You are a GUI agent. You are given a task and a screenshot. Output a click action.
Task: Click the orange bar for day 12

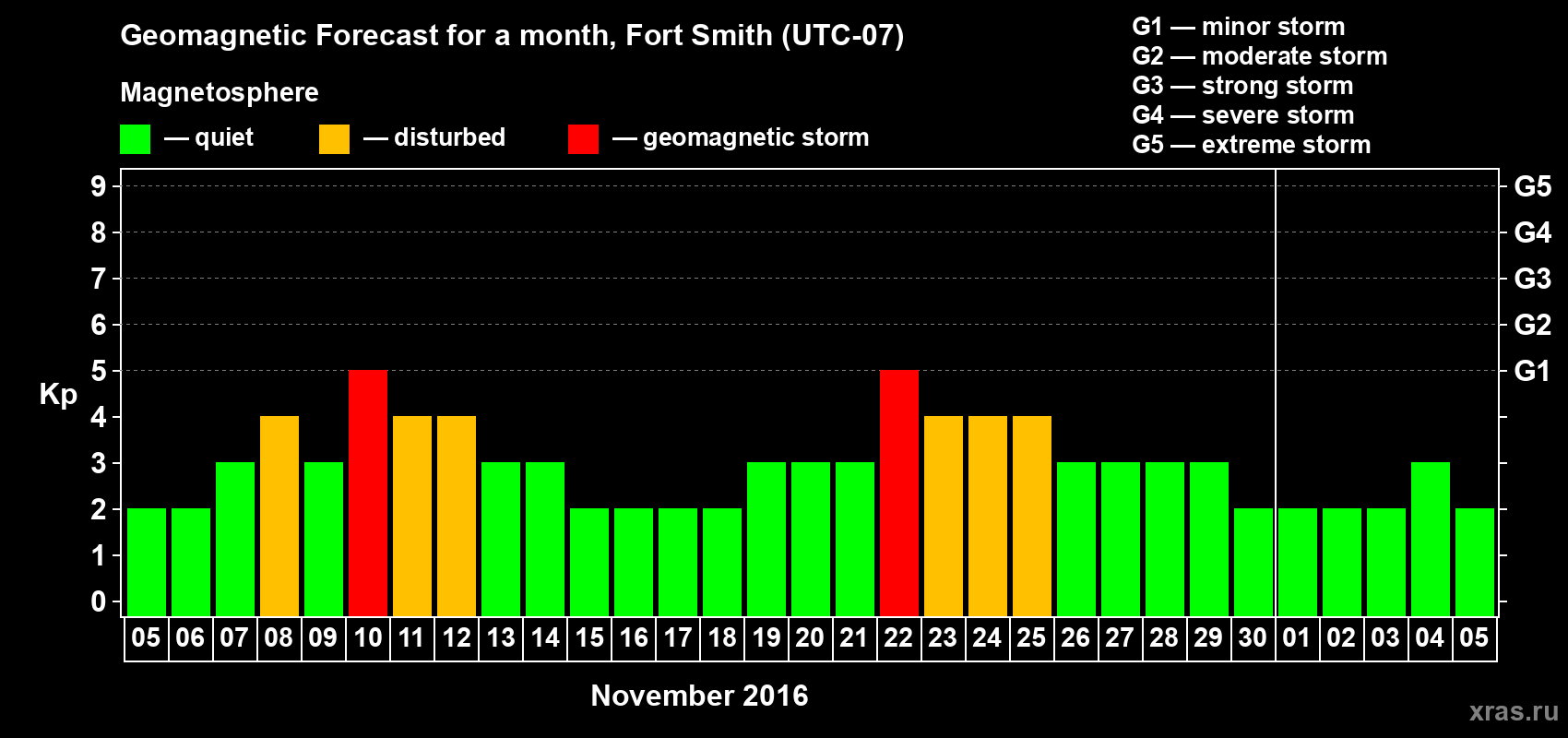tap(457, 516)
